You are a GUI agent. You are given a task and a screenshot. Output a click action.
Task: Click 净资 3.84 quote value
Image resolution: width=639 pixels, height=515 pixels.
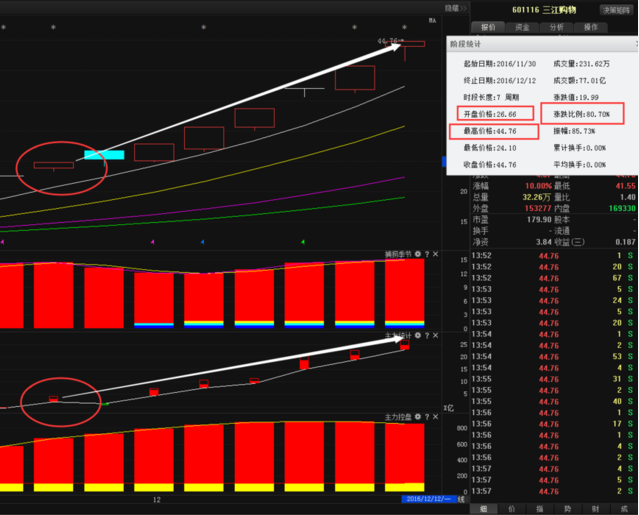[x=544, y=242]
